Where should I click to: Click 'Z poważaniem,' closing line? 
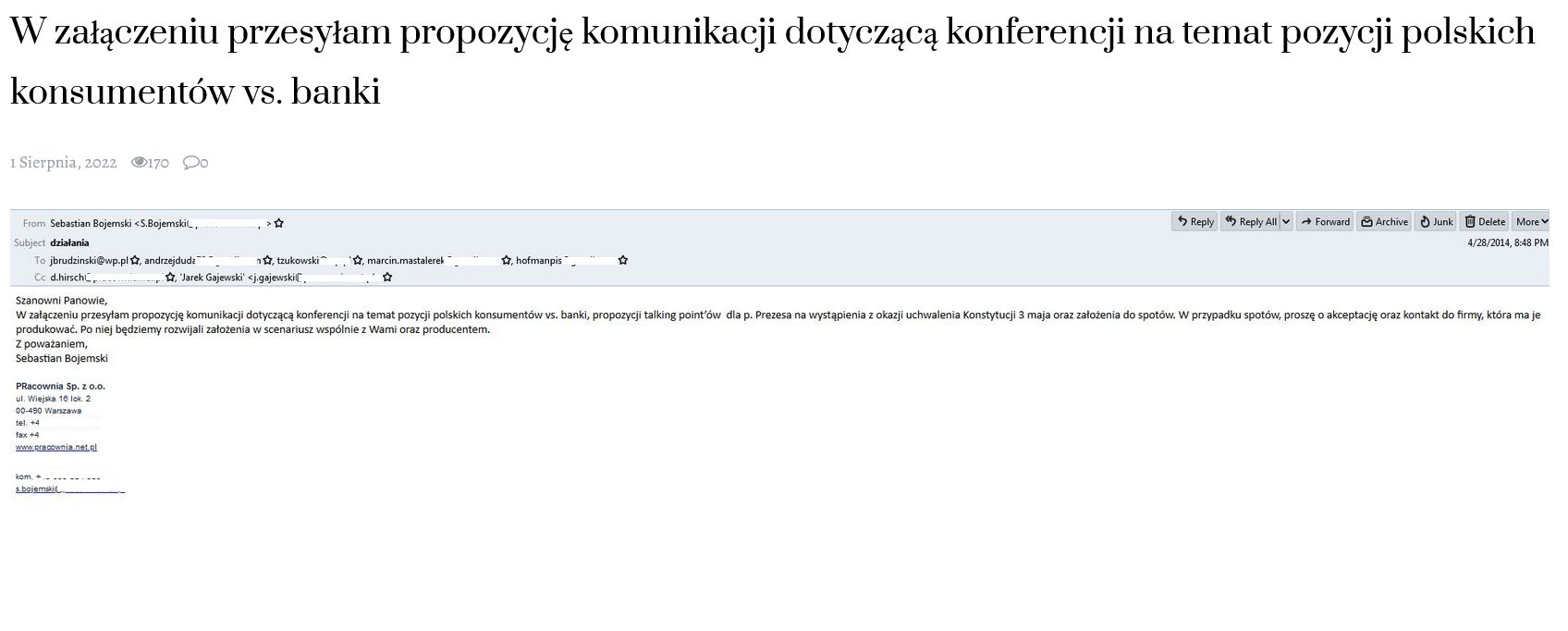[x=52, y=344]
